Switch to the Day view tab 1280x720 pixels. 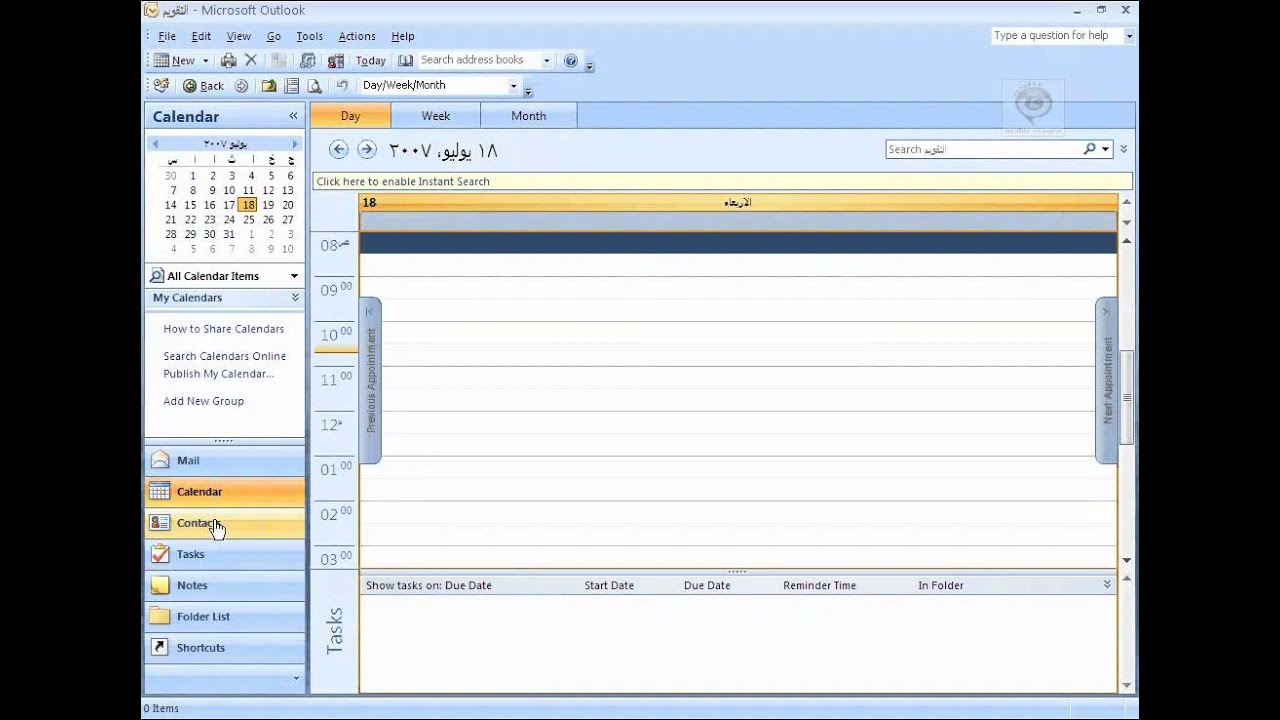coord(350,116)
